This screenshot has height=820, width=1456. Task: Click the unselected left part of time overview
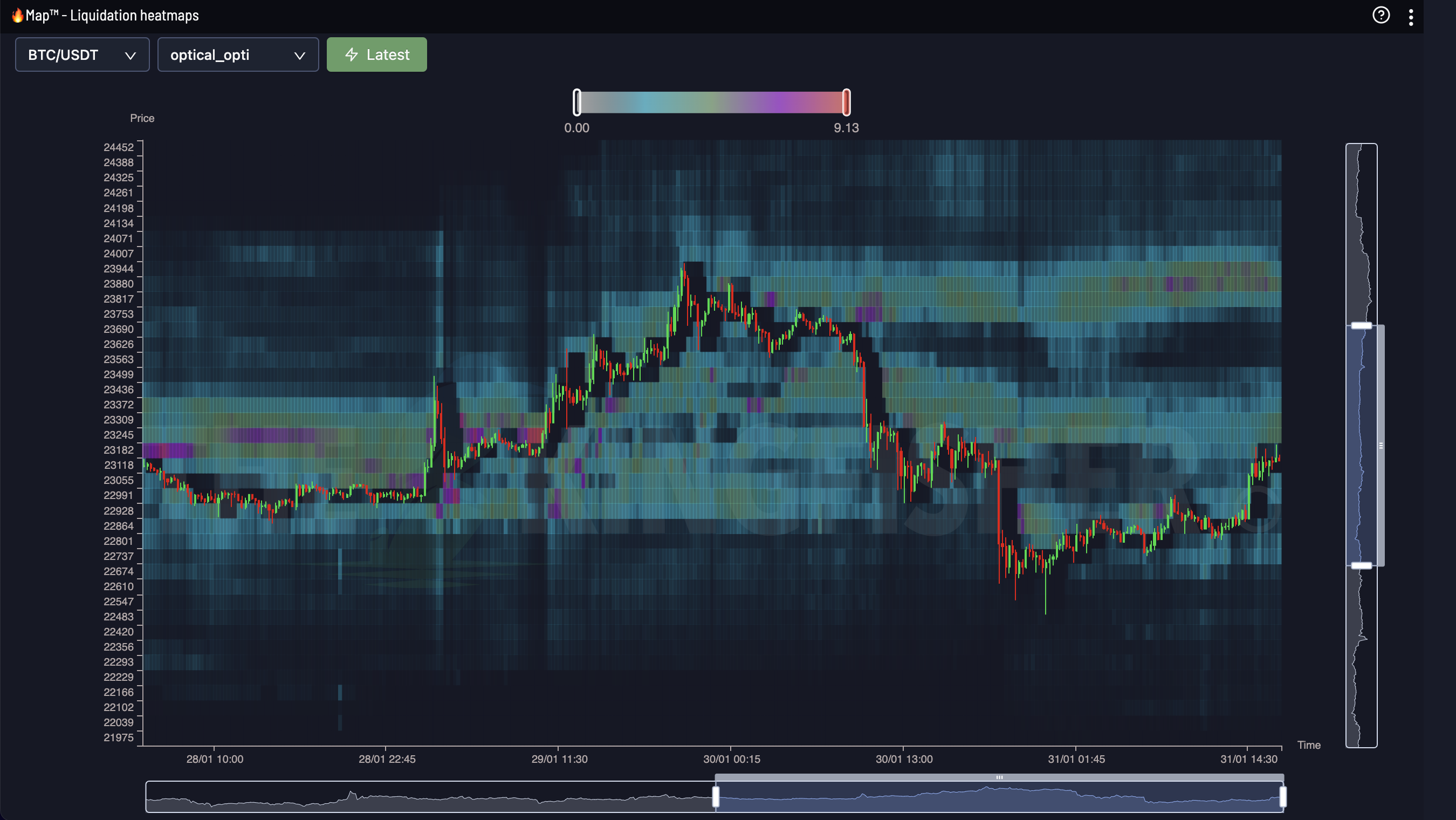click(430, 797)
